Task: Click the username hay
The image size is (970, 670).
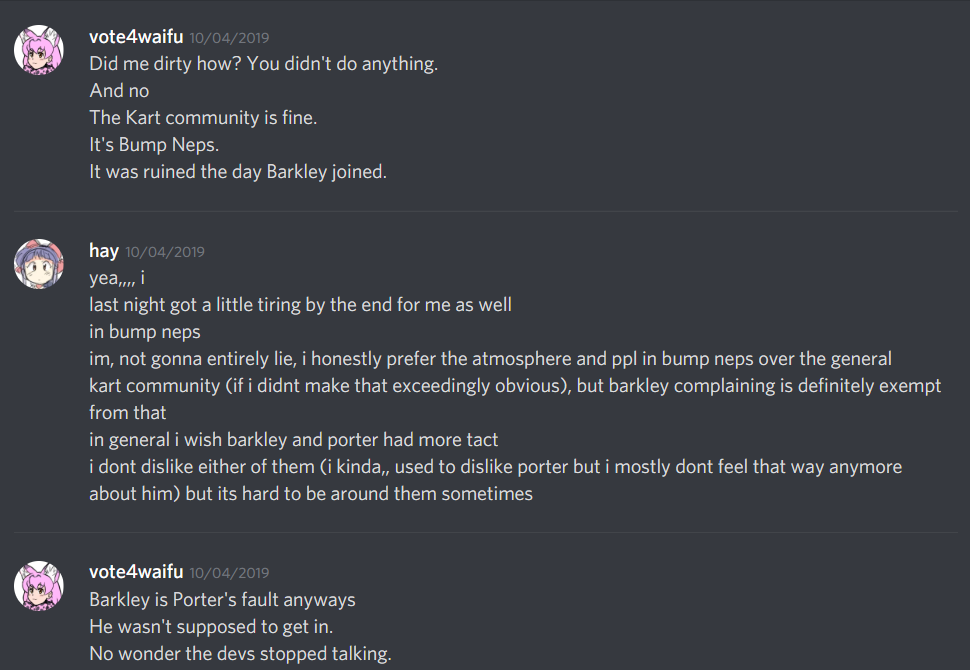Action: pos(103,251)
